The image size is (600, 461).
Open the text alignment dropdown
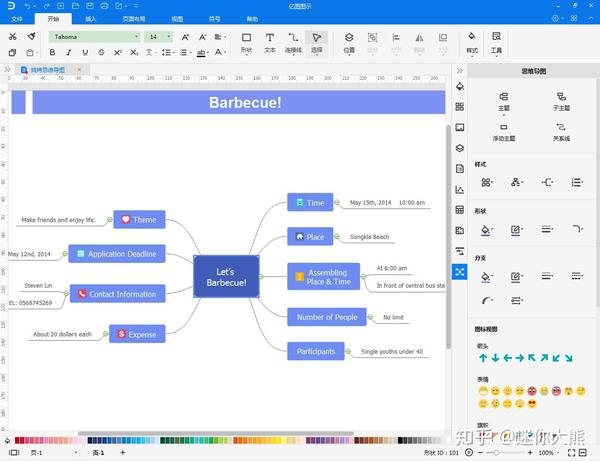coord(220,37)
